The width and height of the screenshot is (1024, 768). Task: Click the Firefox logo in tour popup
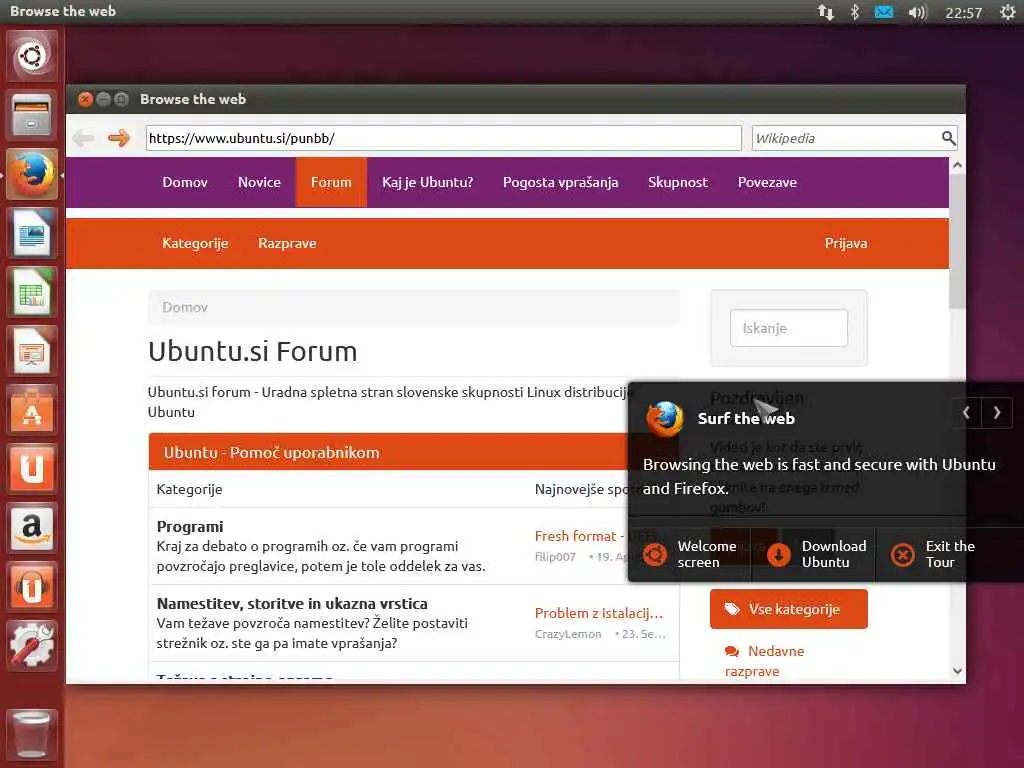pyautogui.click(x=664, y=418)
